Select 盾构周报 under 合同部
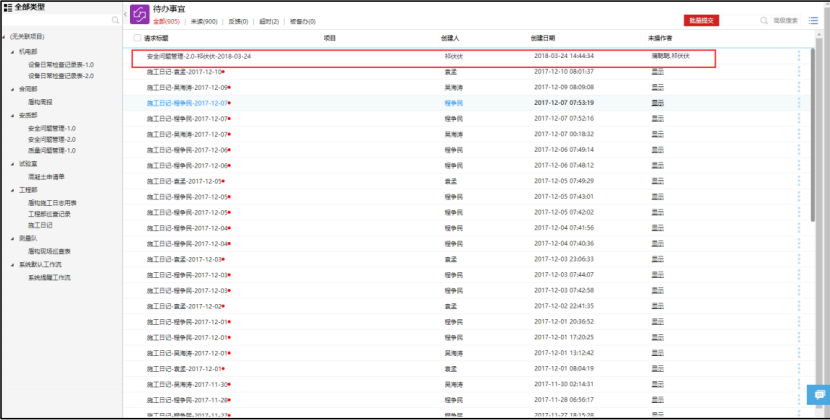The image size is (830, 420). coord(40,102)
